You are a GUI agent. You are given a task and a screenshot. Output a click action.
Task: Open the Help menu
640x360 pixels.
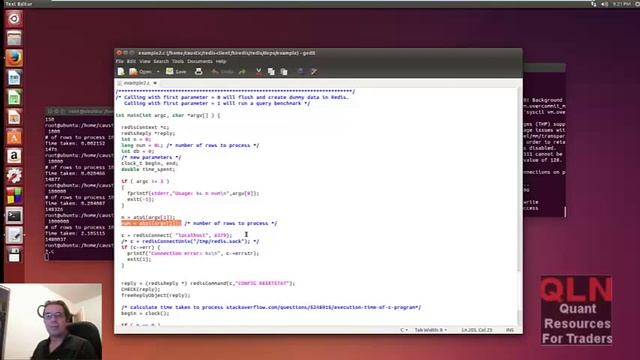221,61
